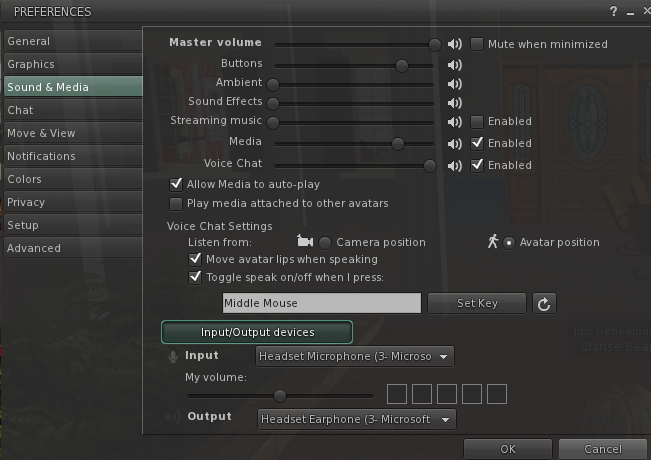Viewport: 651px width, 460px height.
Task: Collapse the Input/Output devices section
Action: point(257,332)
